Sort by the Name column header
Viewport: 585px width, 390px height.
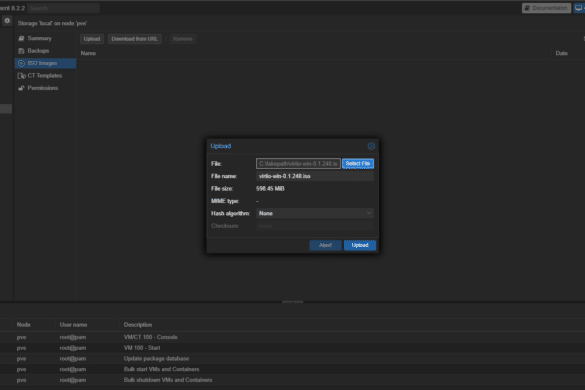click(x=313, y=53)
